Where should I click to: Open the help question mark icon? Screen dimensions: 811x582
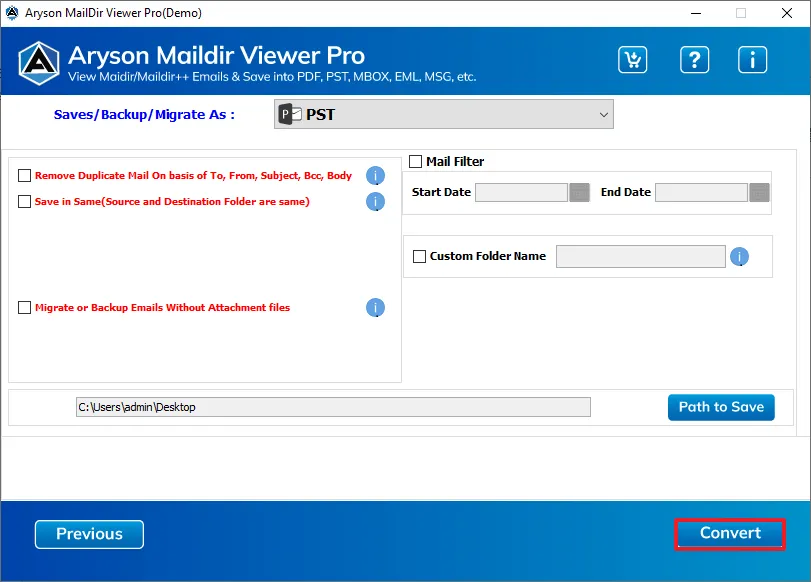tap(694, 59)
